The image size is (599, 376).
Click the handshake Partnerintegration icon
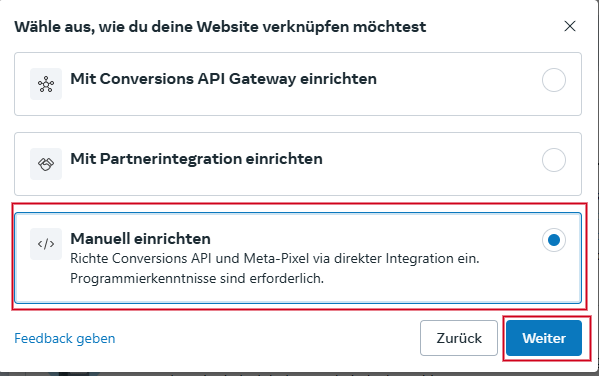[46, 164]
